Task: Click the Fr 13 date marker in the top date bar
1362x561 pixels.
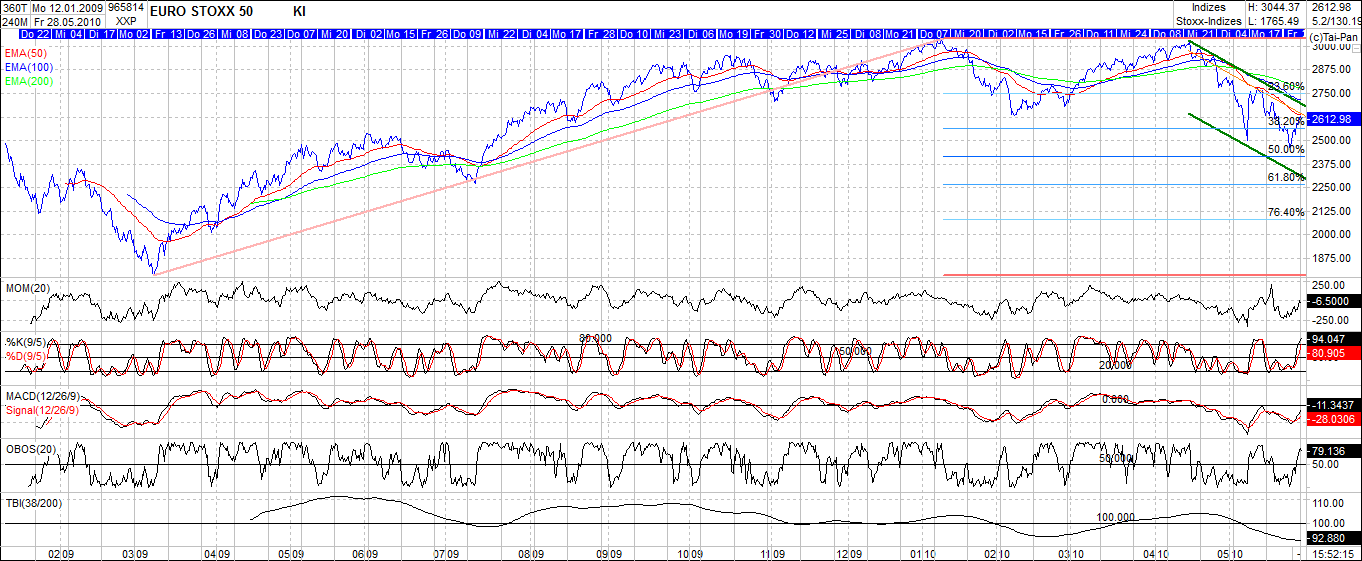Action: coord(167,34)
